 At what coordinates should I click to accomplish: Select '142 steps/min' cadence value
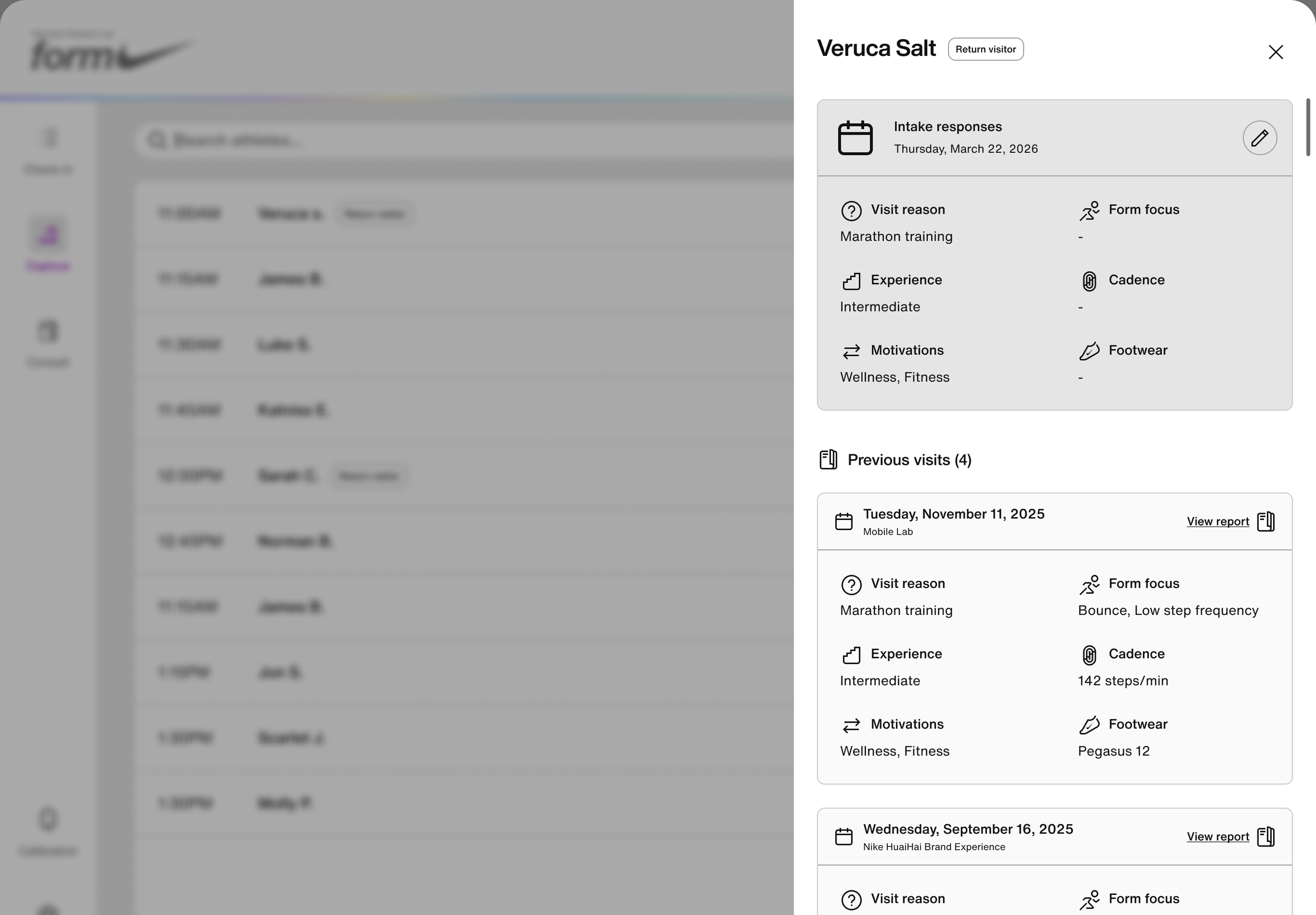[x=1123, y=681]
